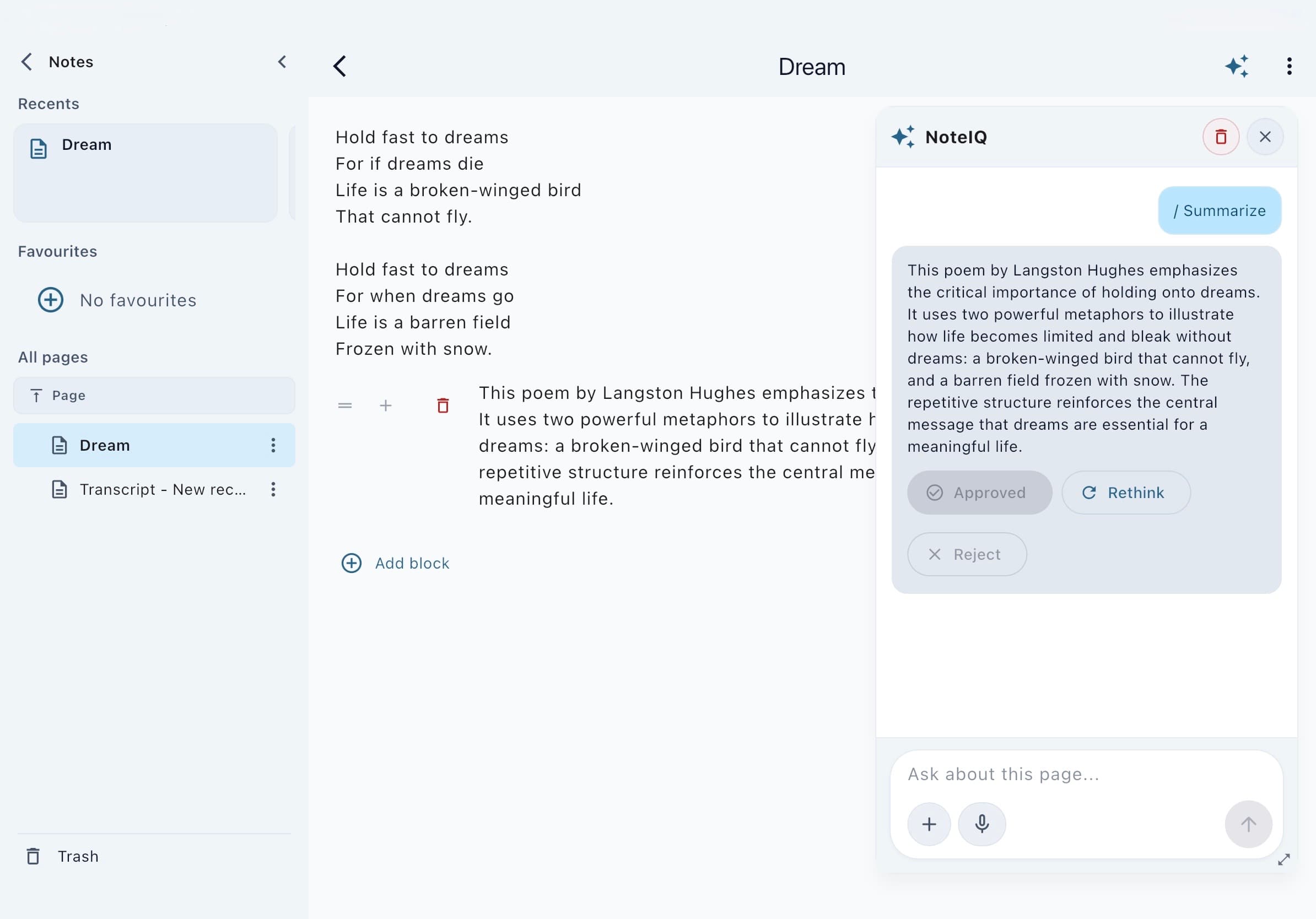Open the Dream recent note card
Viewport: 1316px width, 919px height.
pyautogui.click(x=145, y=172)
